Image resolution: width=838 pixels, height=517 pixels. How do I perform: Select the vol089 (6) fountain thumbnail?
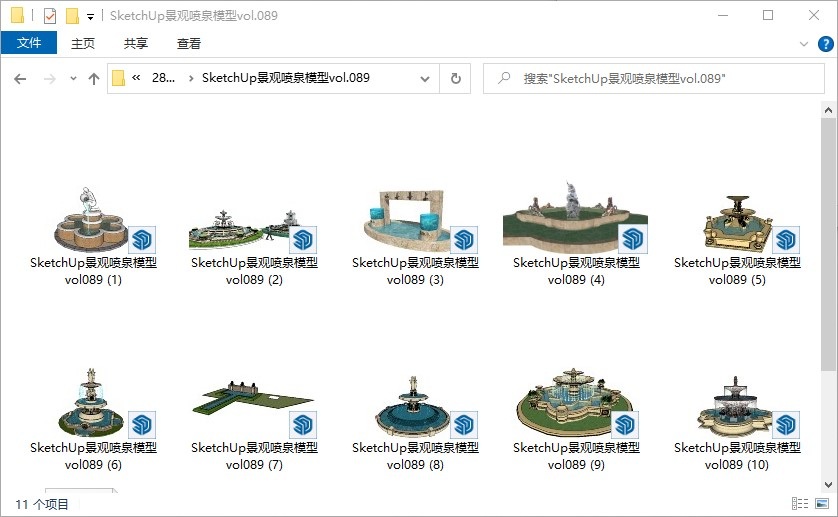[93, 403]
